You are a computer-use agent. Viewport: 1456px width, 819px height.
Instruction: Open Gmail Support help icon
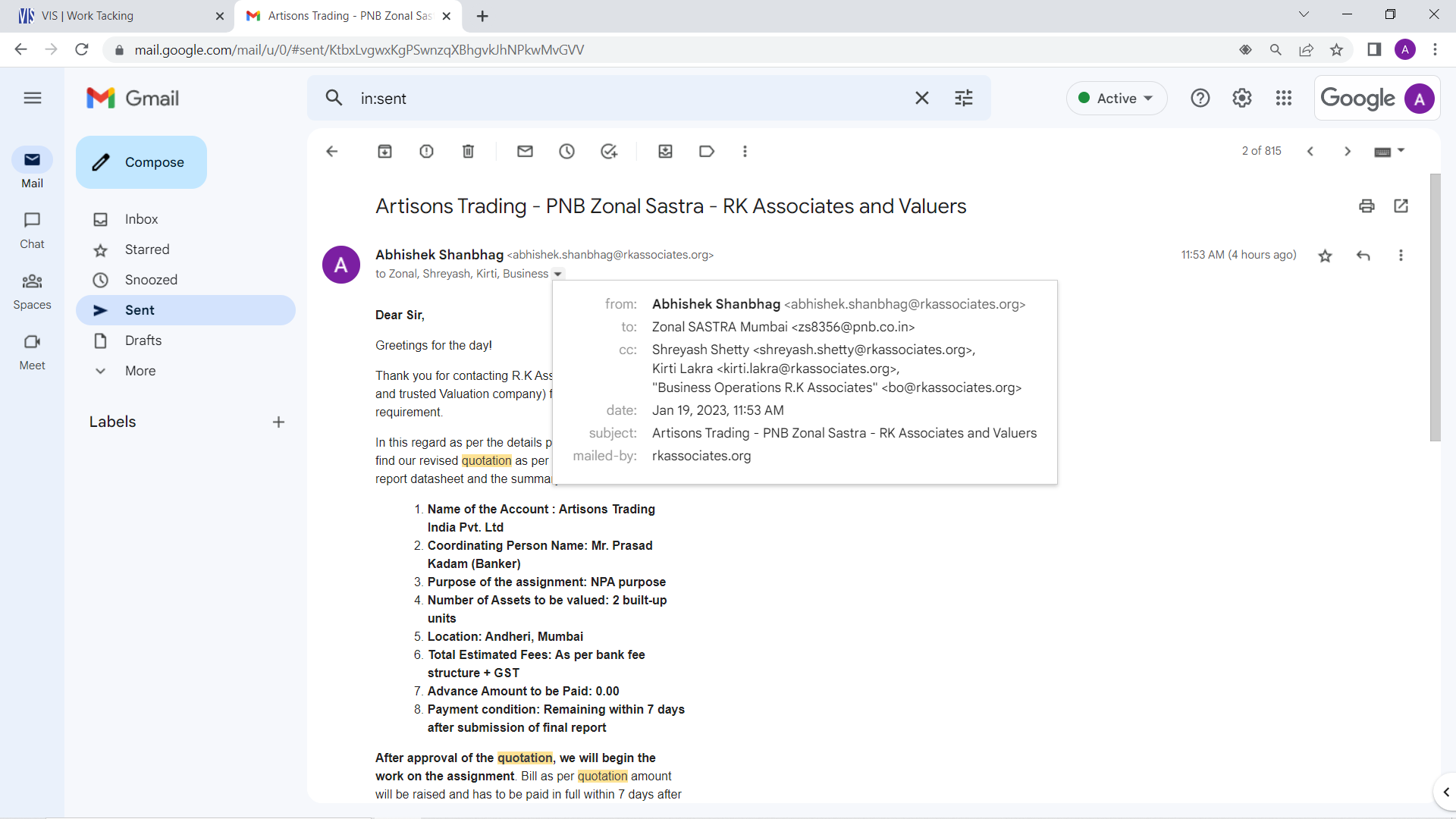click(x=1200, y=98)
